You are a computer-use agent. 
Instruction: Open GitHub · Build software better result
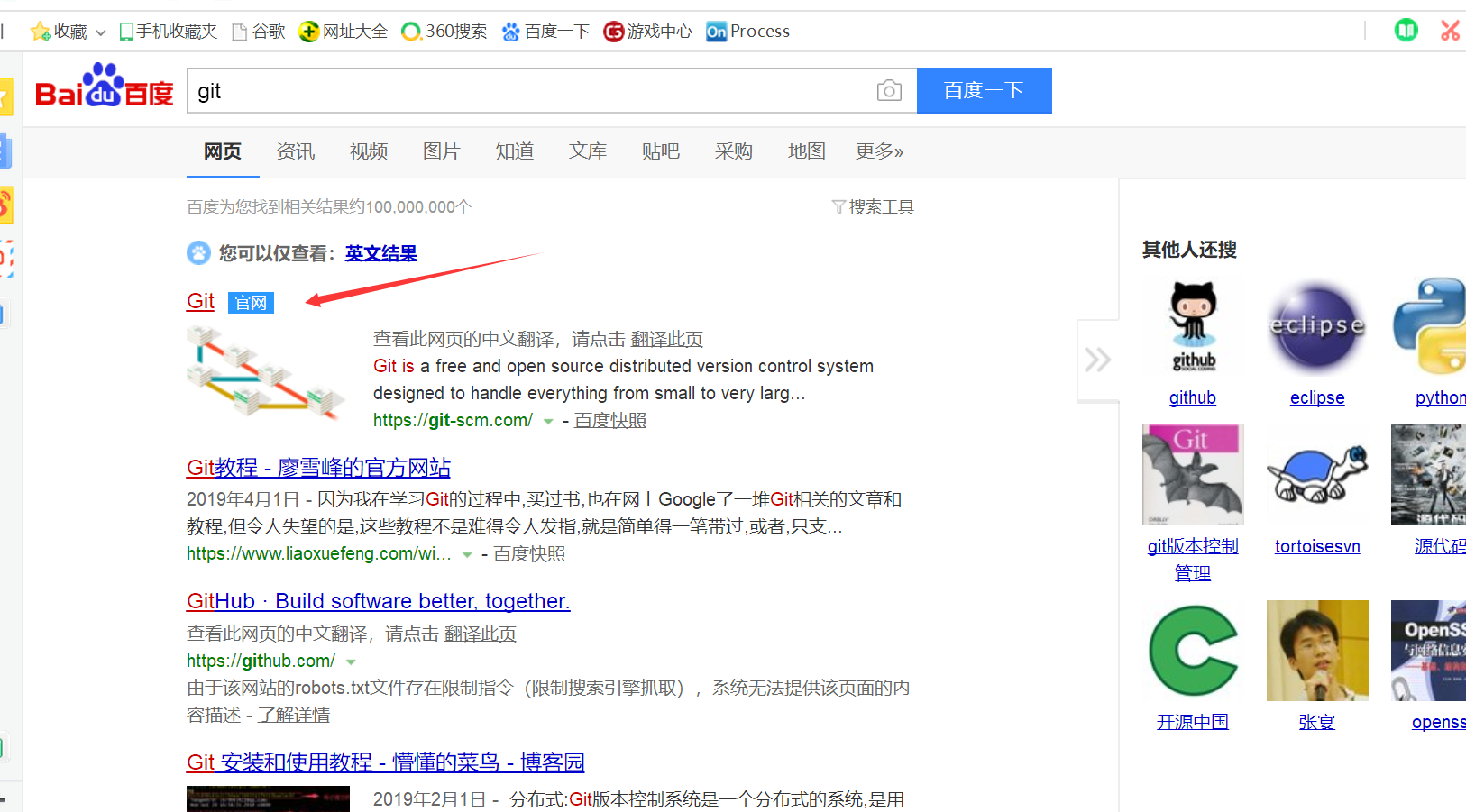[x=379, y=601]
